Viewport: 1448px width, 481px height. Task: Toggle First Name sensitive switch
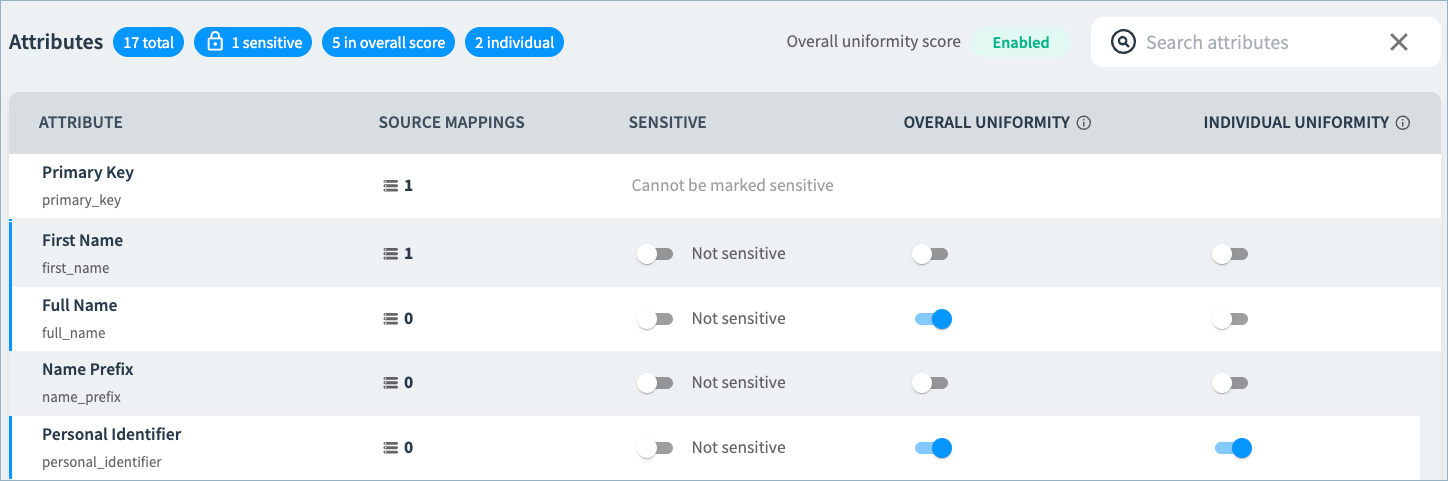pos(655,254)
